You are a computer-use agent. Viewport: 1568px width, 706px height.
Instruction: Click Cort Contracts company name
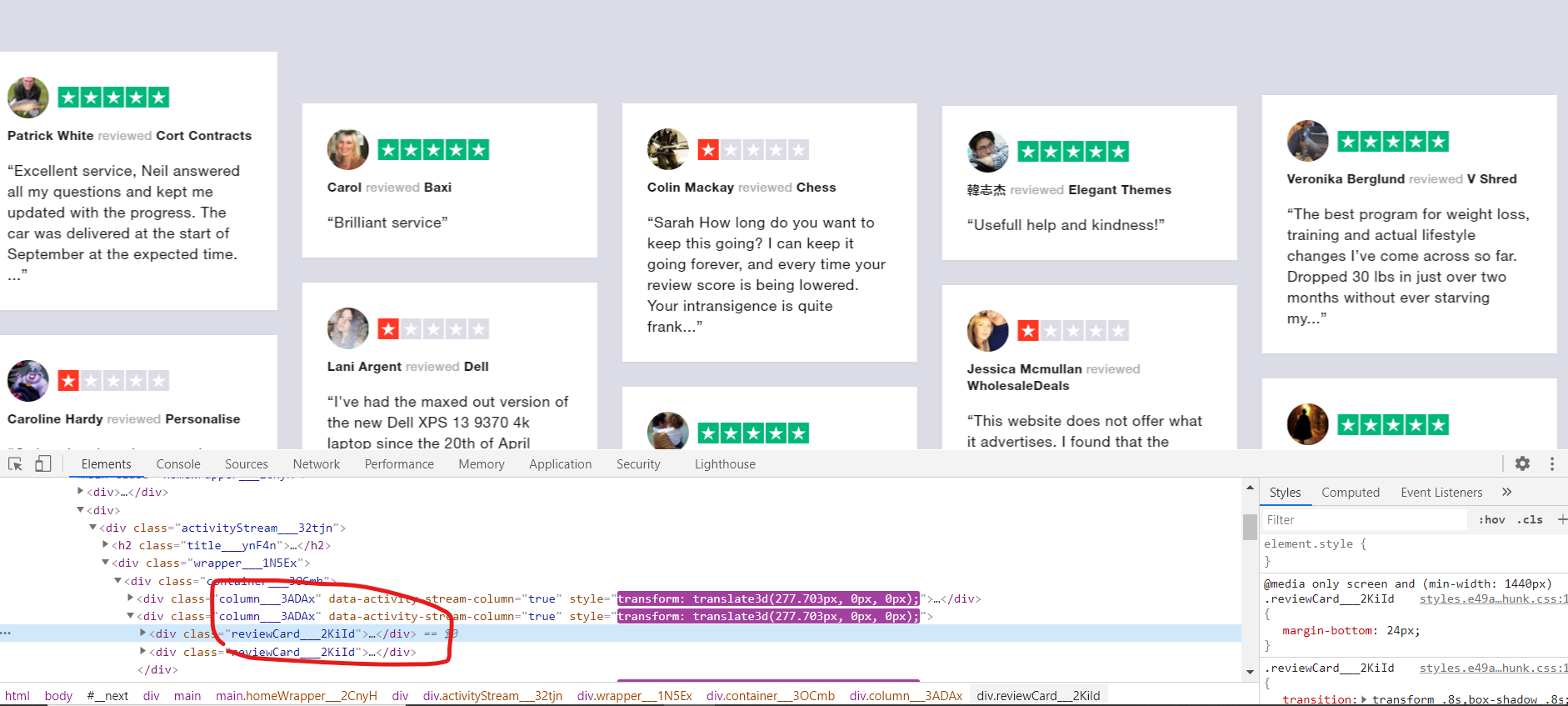pos(203,136)
